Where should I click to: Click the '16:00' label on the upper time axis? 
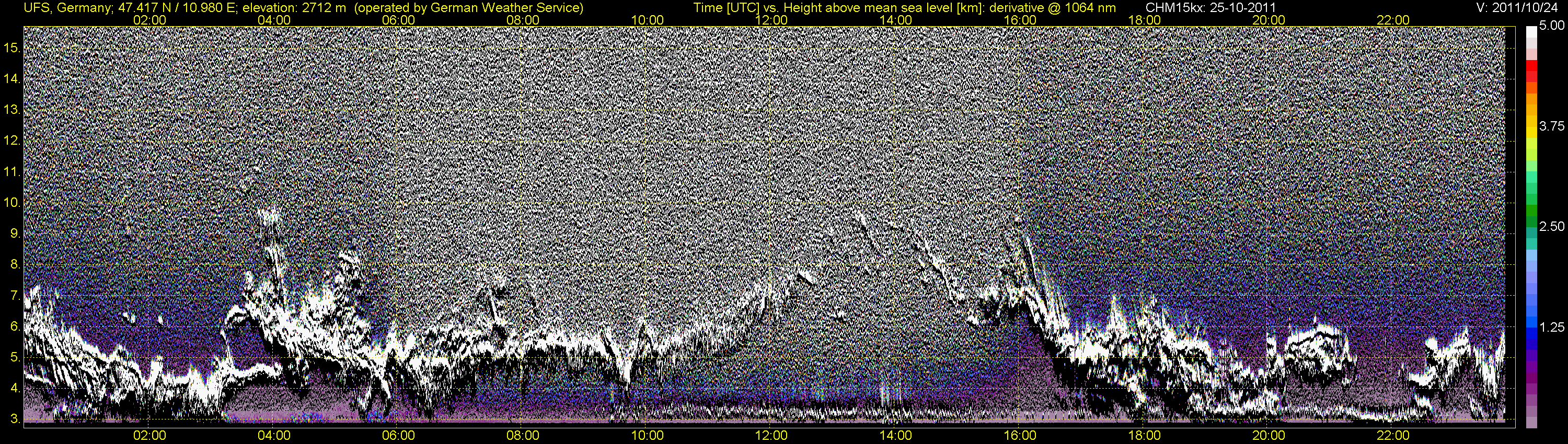[x=1020, y=20]
